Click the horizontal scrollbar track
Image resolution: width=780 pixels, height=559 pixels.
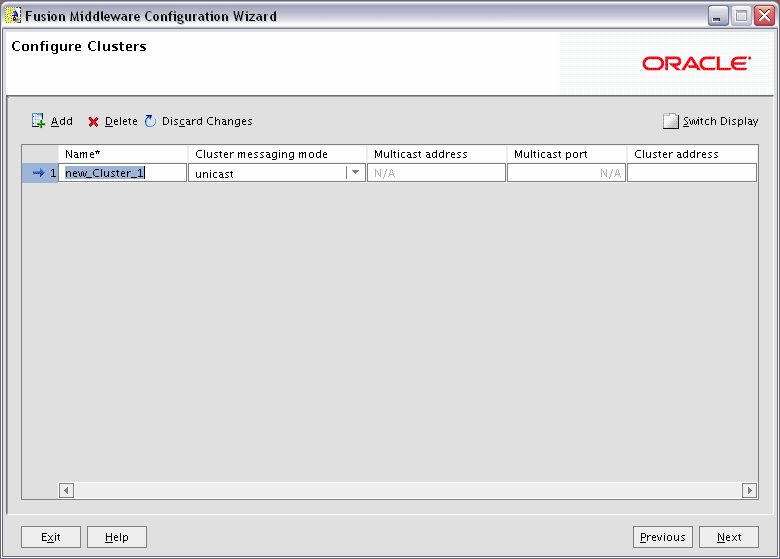(x=408, y=490)
